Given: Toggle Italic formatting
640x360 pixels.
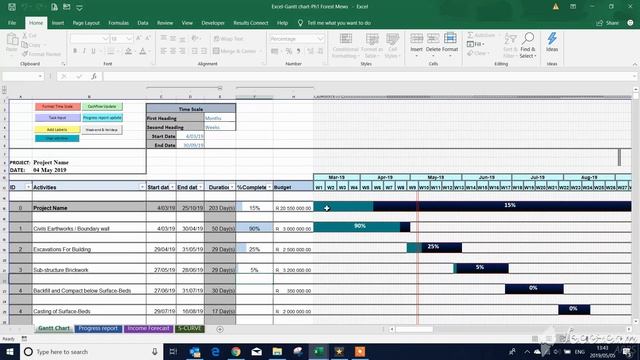Looking at the screenshot, I should tap(84, 51).
